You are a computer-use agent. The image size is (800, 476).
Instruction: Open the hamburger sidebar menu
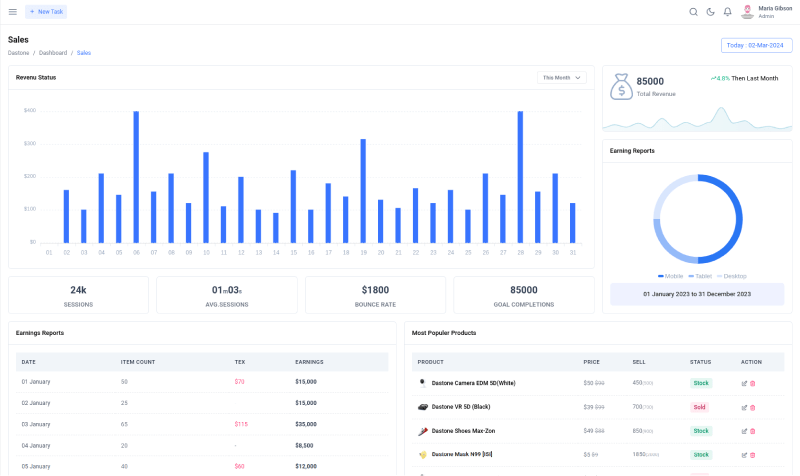click(12, 12)
